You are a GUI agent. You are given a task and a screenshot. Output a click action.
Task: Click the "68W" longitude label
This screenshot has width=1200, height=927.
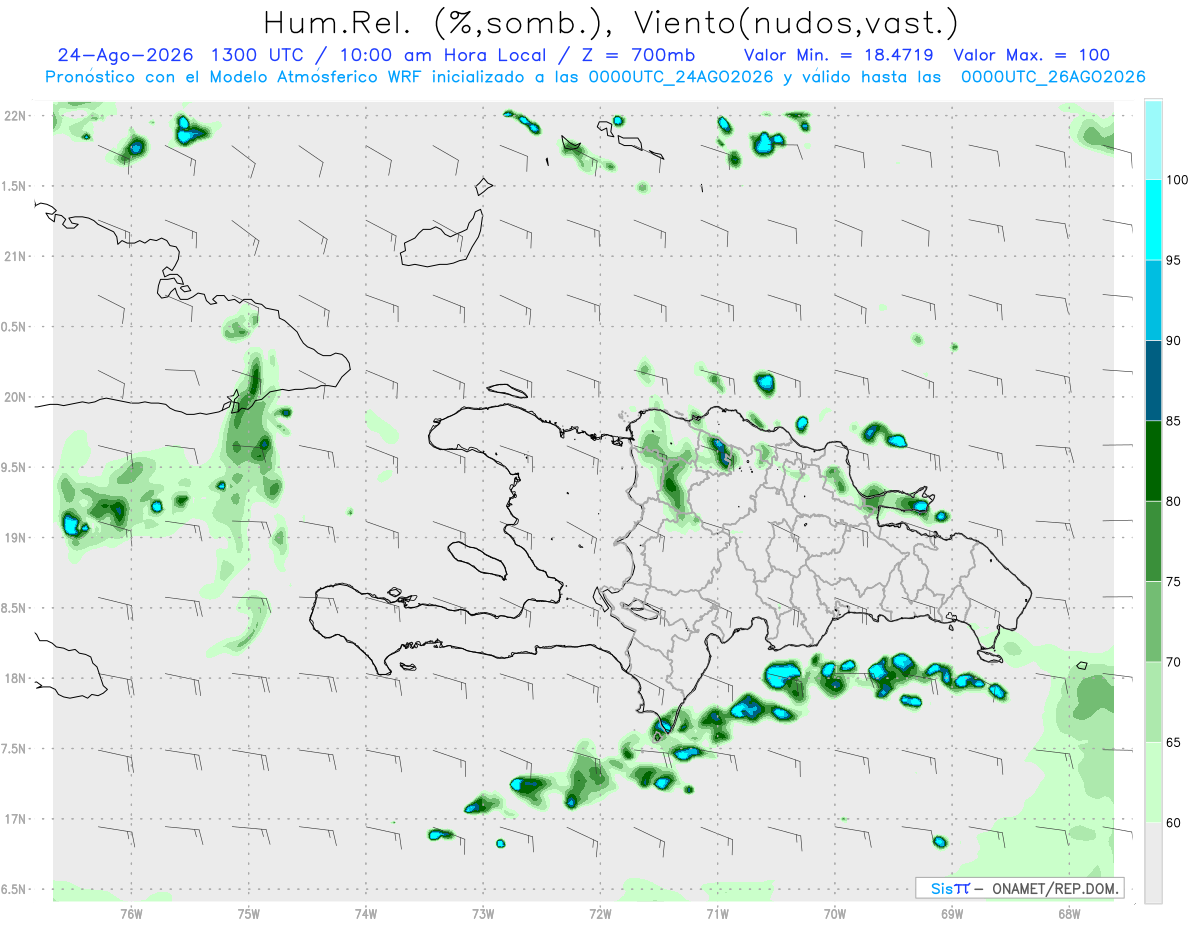[1069, 913]
